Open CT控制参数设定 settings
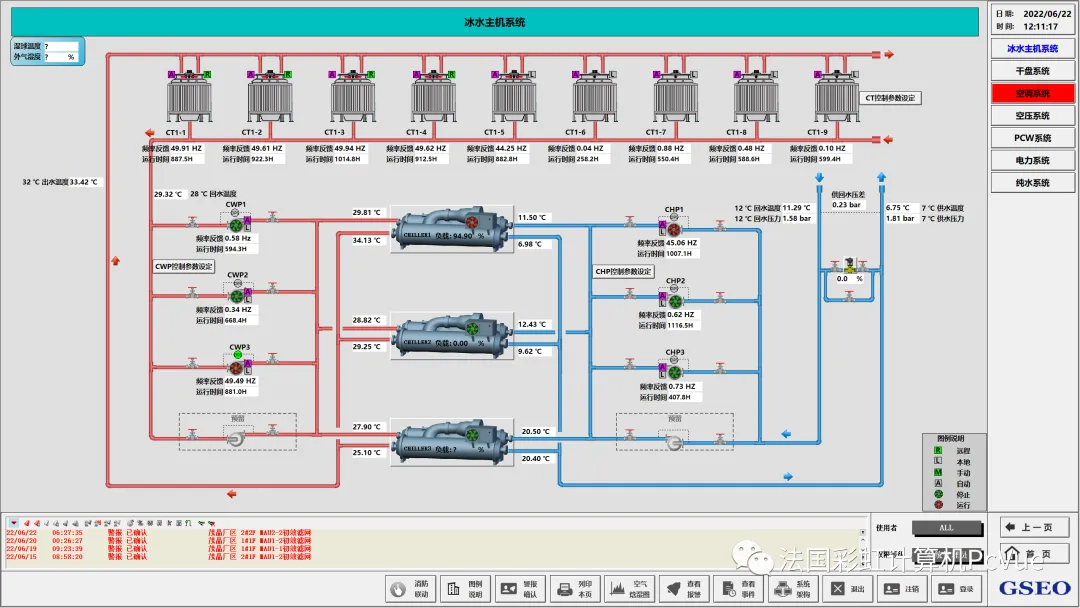This screenshot has width=1080, height=608. 890,98
